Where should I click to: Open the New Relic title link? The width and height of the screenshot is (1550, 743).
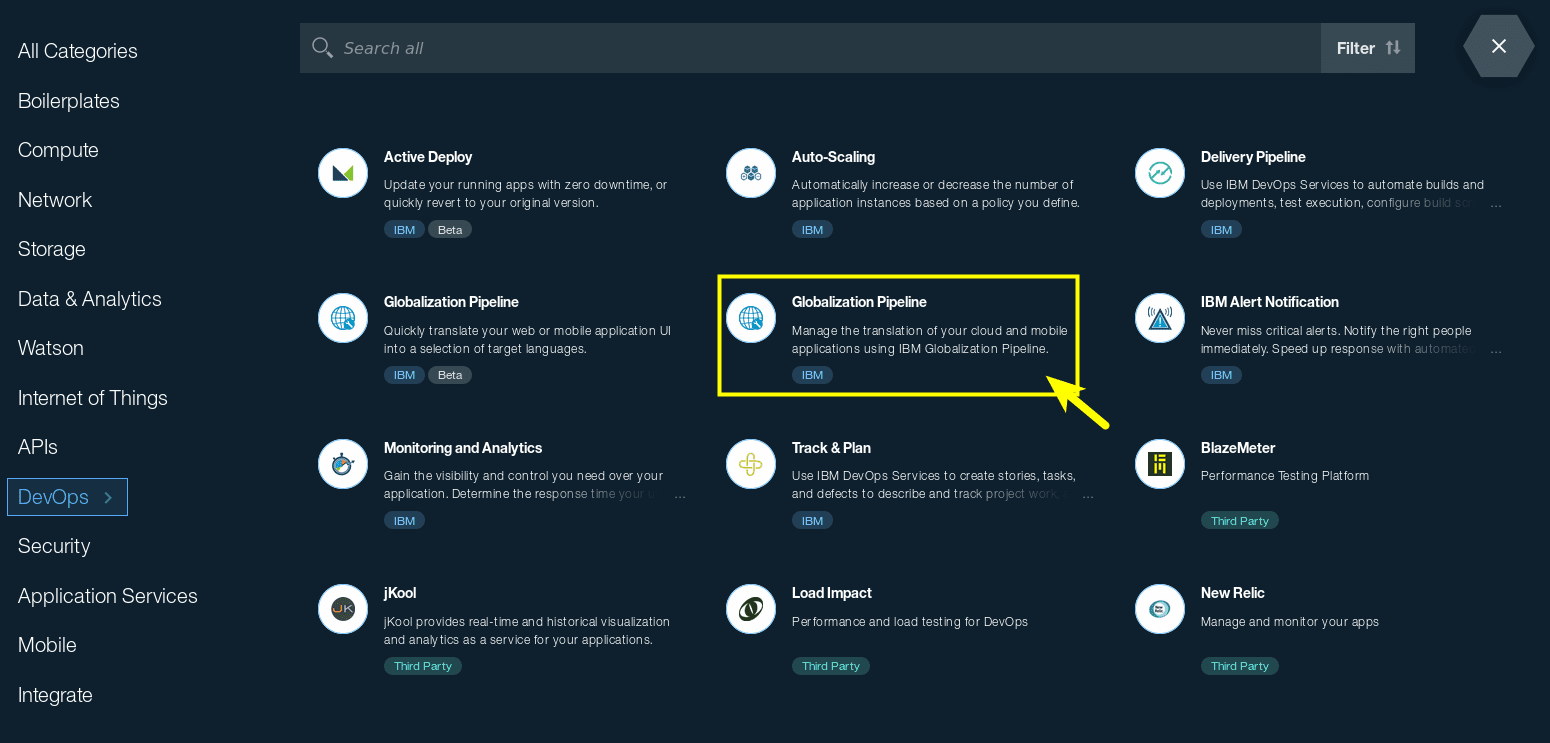1233,593
